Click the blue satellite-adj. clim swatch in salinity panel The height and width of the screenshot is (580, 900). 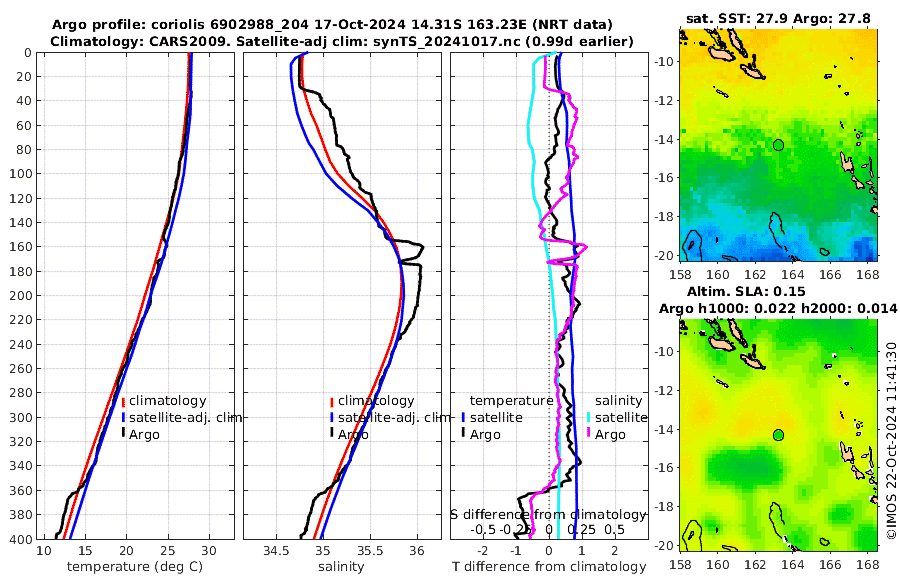point(332,417)
